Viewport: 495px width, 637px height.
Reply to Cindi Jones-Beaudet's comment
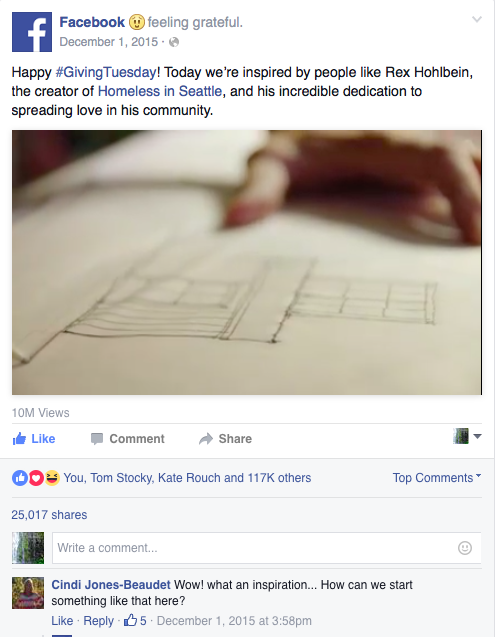tap(98, 621)
